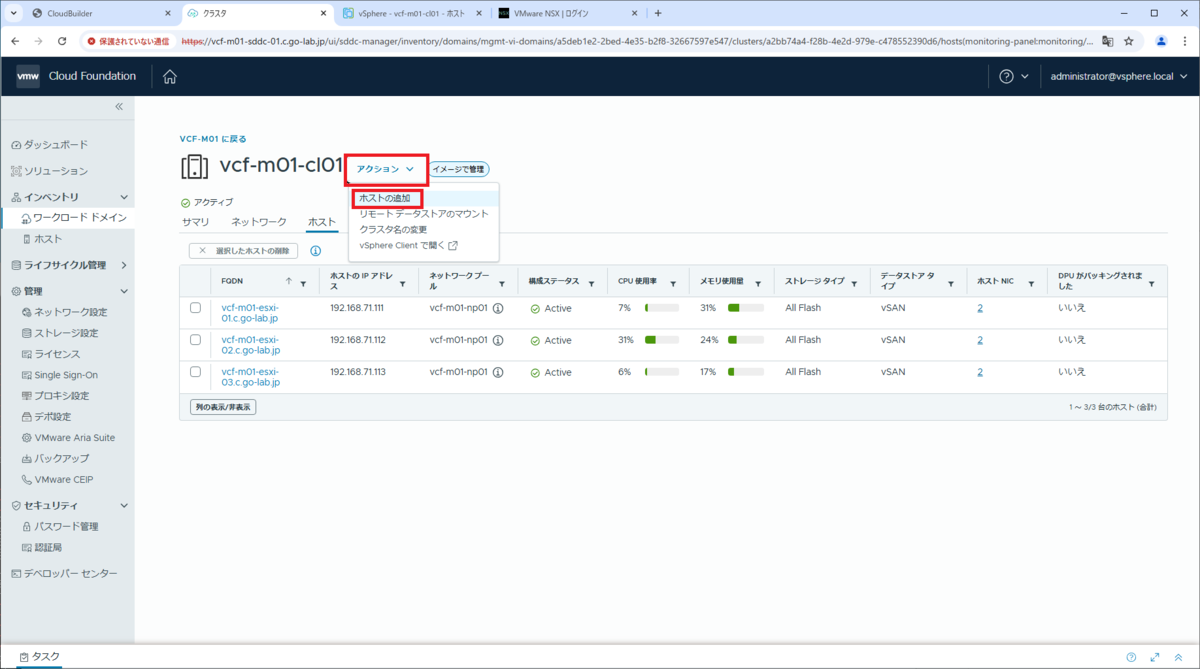This screenshot has width=1200, height=669.
Task: Filter the DPU がバッキングされました column
Action: [1151, 283]
